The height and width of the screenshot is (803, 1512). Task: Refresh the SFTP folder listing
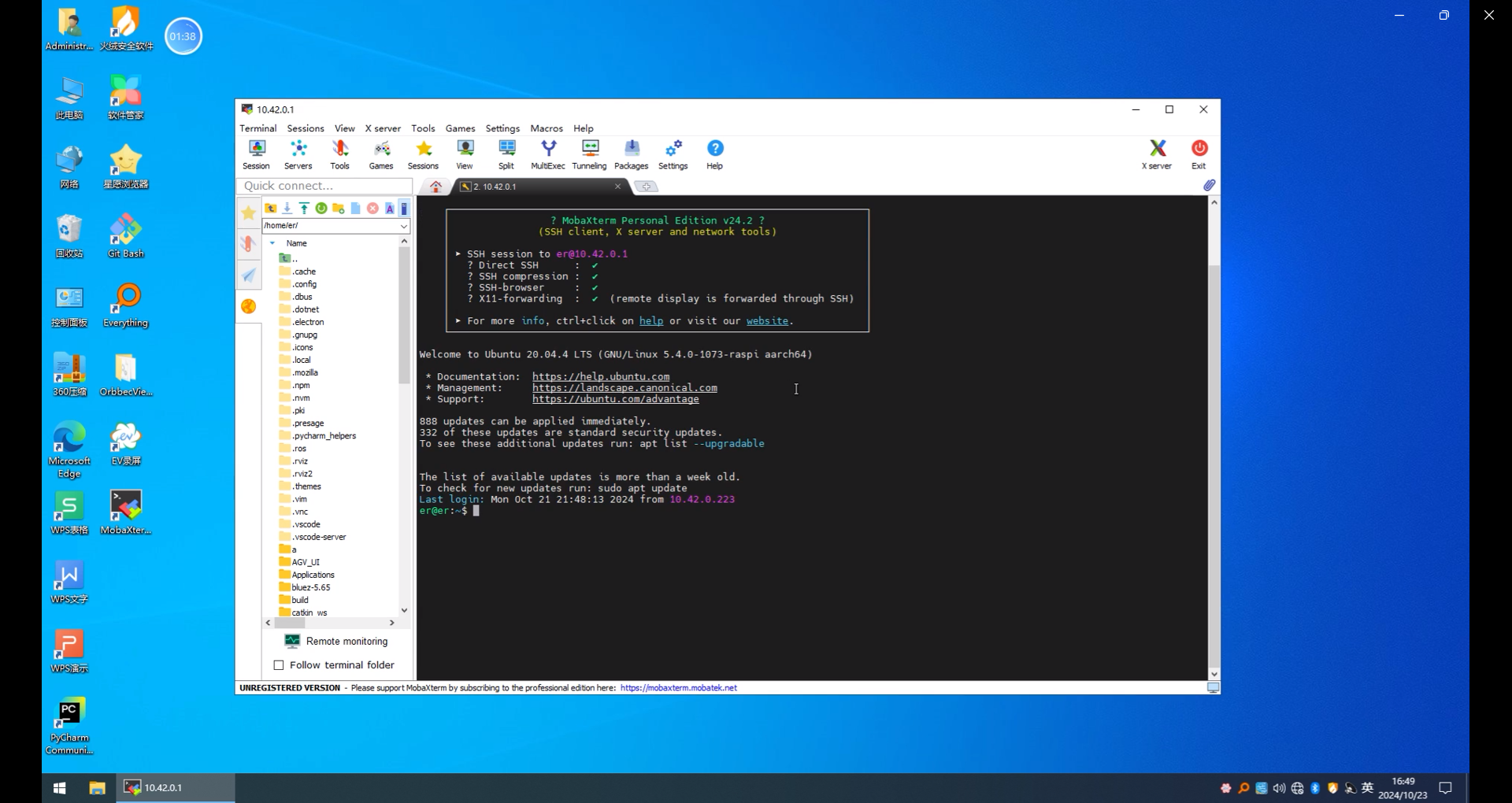[x=321, y=208]
